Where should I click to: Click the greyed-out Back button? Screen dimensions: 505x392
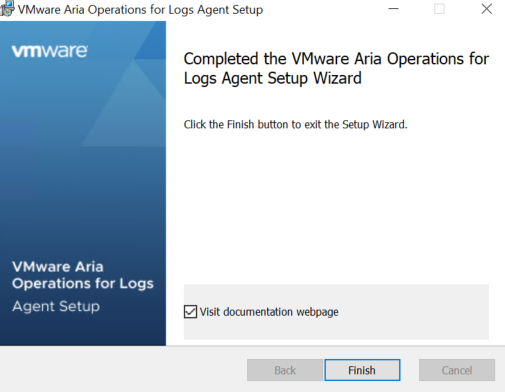pyautogui.click(x=285, y=370)
